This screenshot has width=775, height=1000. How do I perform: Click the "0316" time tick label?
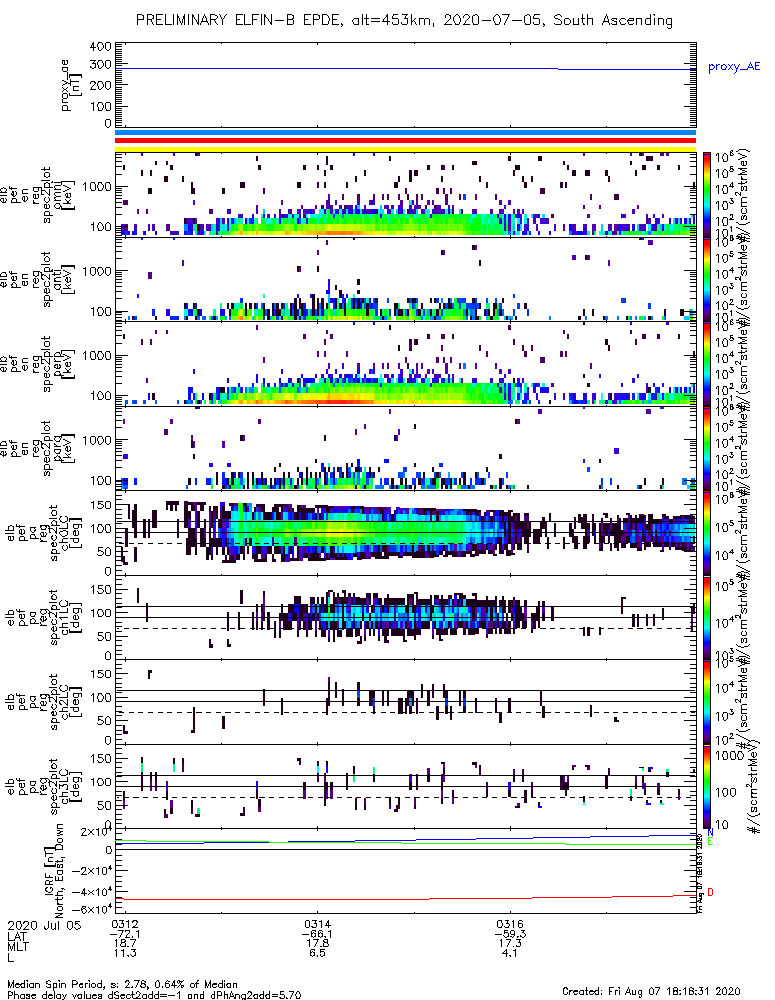pyautogui.click(x=510, y=924)
